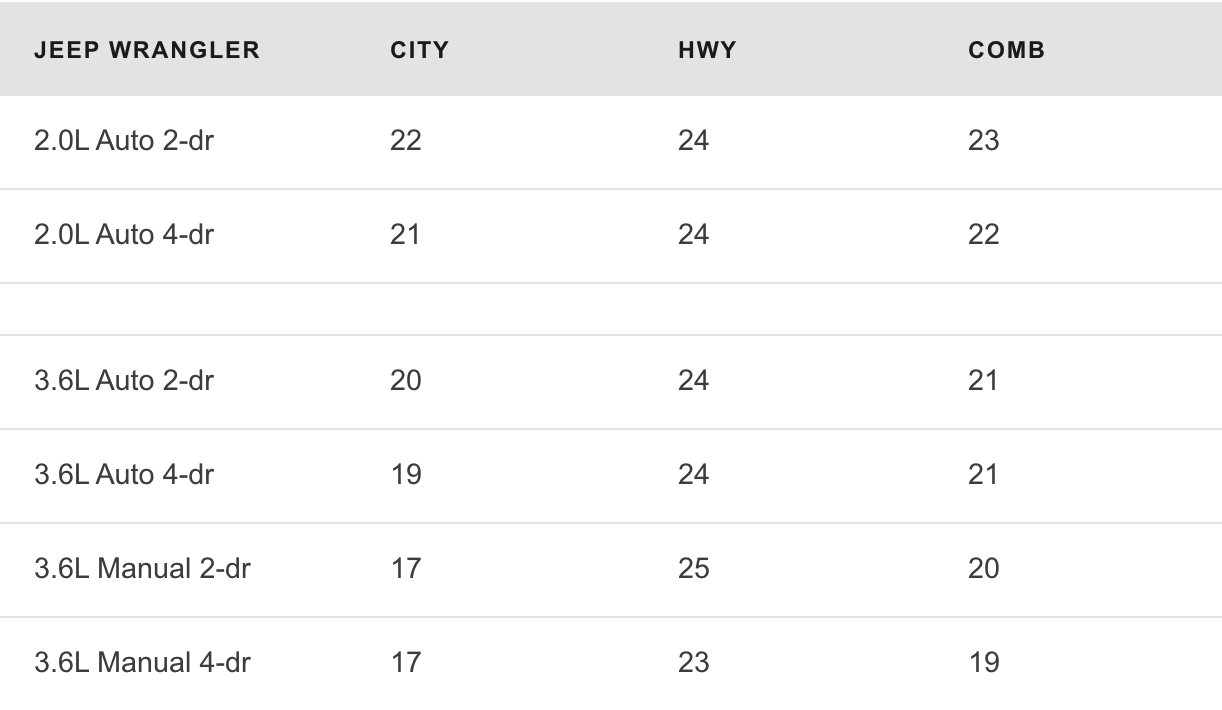The image size is (1222, 710).
Task: Click city value 20 for 3.6L Auto 2-dr
Action: [x=406, y=380]
